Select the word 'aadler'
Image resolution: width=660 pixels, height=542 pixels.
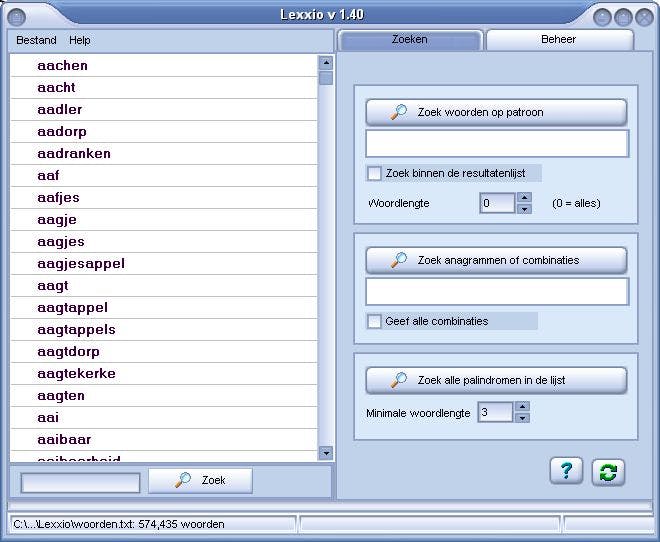pyautogui.click(x=164, y=109)
